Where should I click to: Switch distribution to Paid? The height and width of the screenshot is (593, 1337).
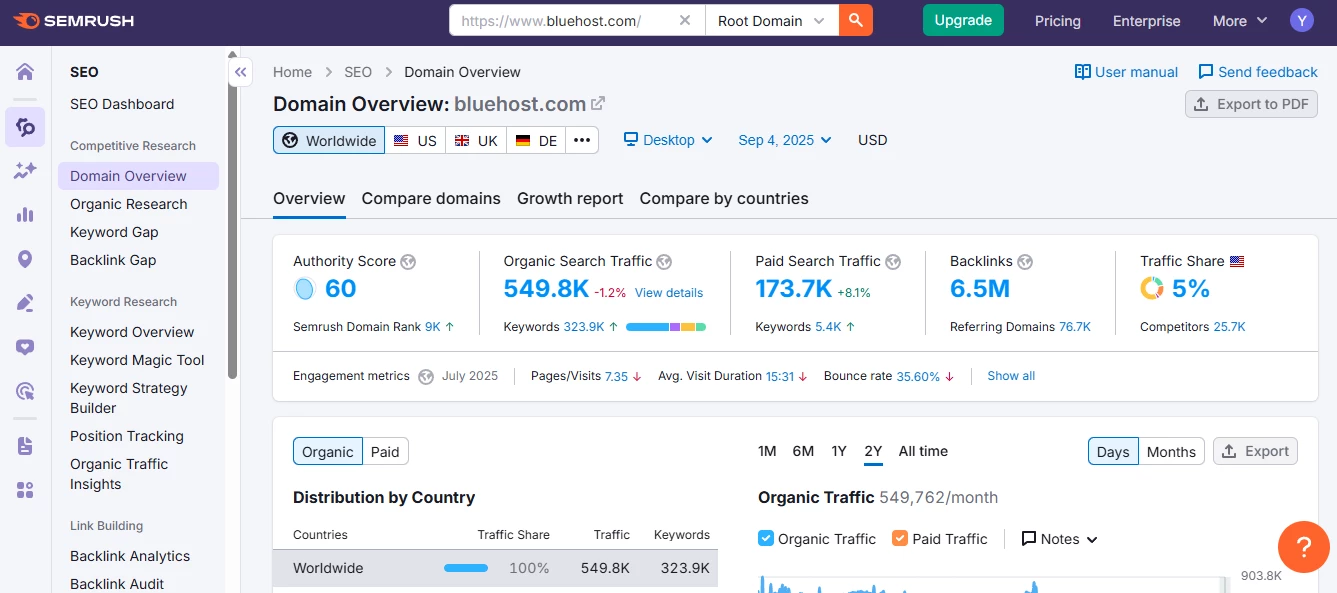pos(385,452)
